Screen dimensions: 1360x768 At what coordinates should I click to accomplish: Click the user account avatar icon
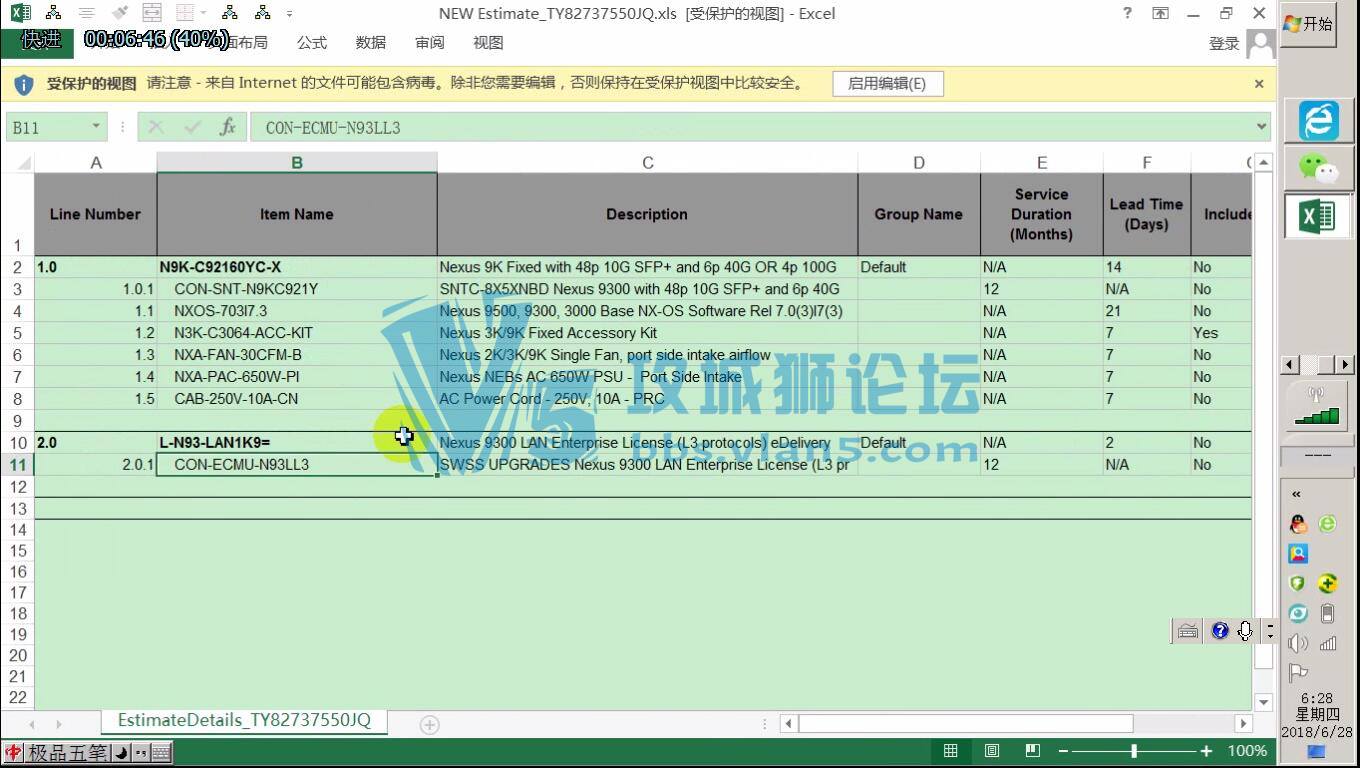(x=1261, y=43)
